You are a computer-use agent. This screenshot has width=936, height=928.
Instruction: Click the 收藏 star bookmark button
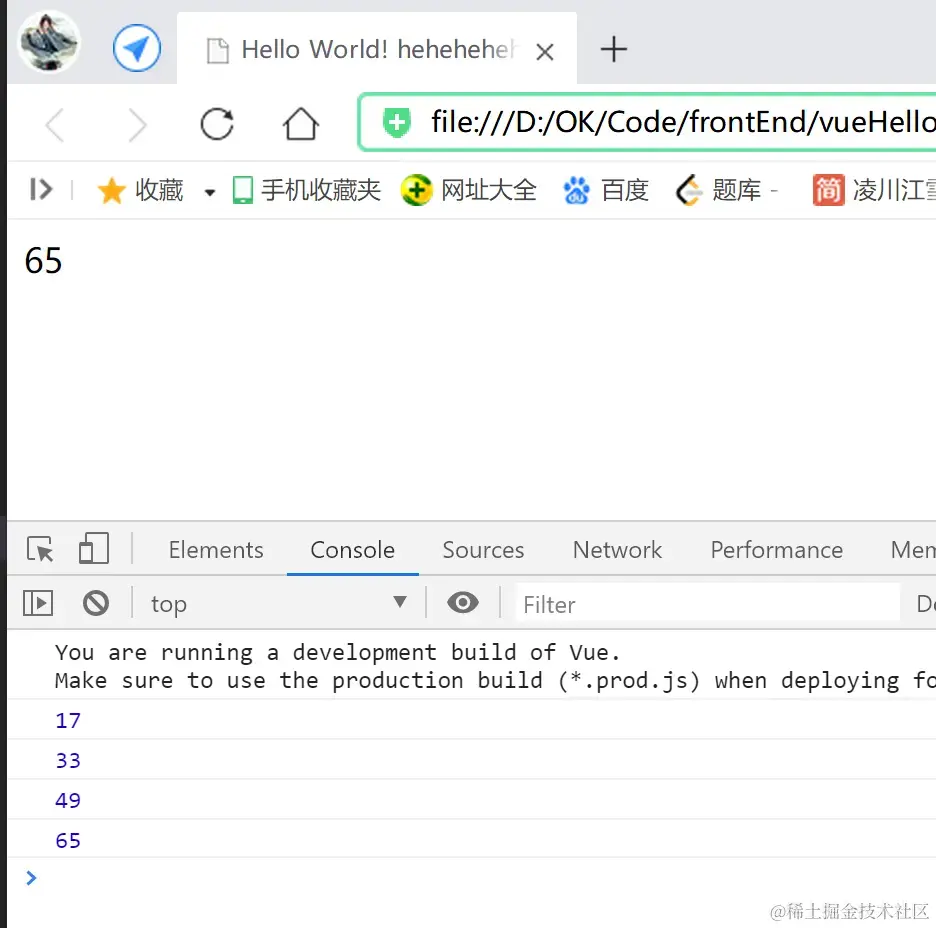pyautogui.click(x=141, y=190)
